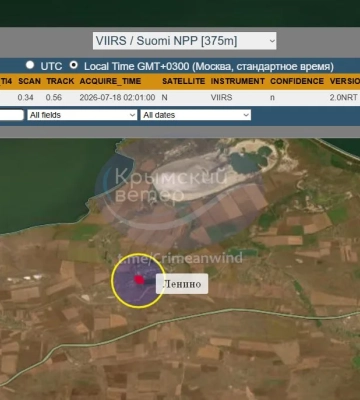Viewport: 360px width, 400px height.
Task: Expand the All fields dropdown
Action: (82, 115)
